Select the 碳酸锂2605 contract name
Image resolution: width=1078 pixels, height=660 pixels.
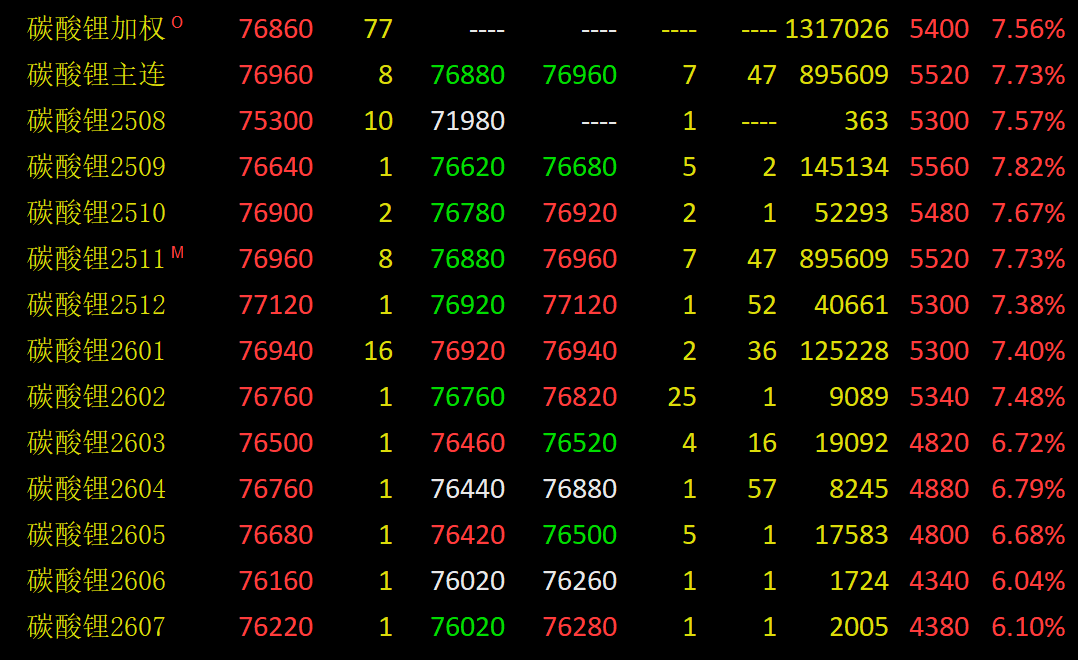[x=96, y=535]
